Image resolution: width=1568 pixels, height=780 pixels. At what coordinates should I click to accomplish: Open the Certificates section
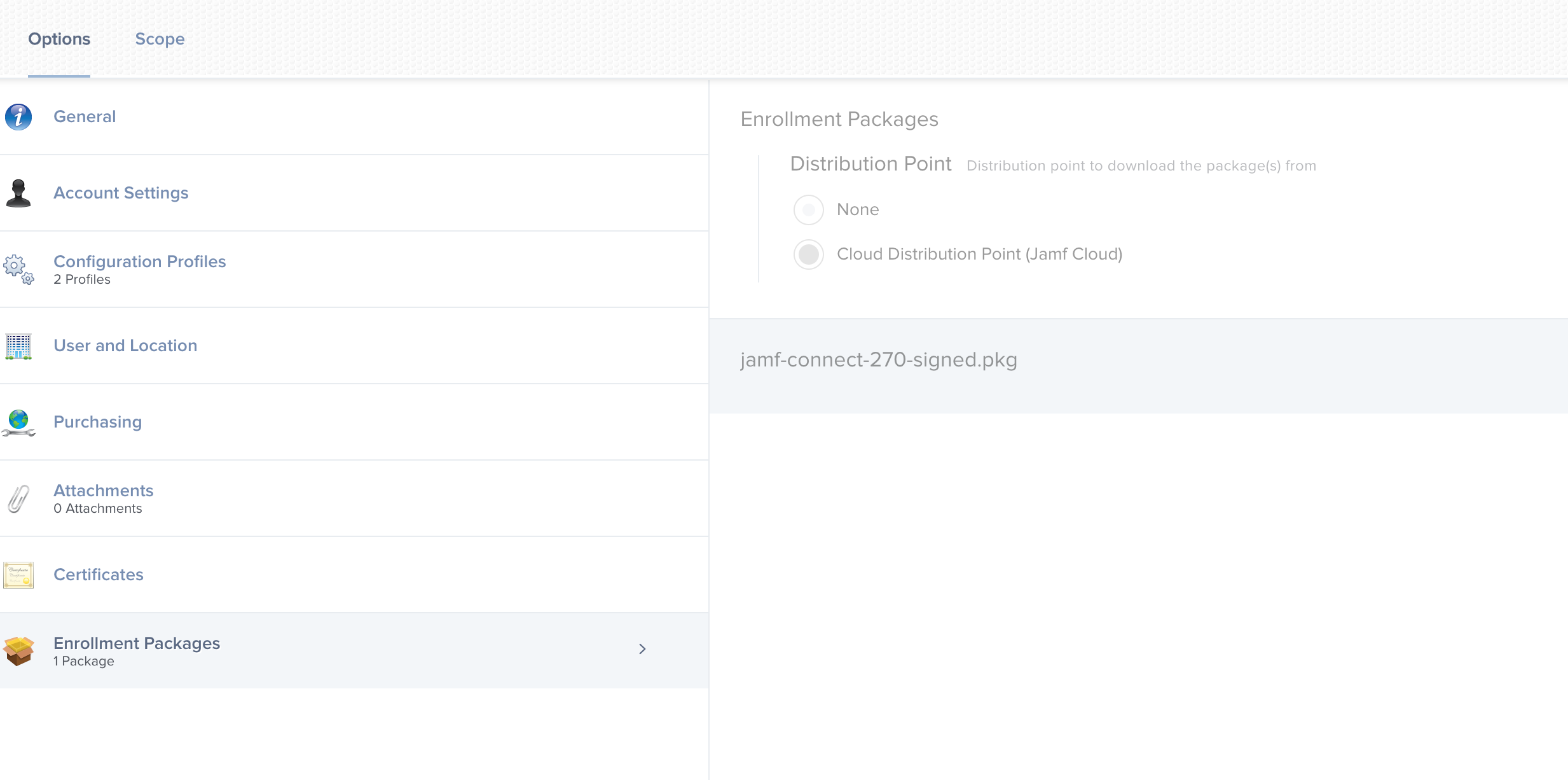pyautogui.click(x=354, y=575)
